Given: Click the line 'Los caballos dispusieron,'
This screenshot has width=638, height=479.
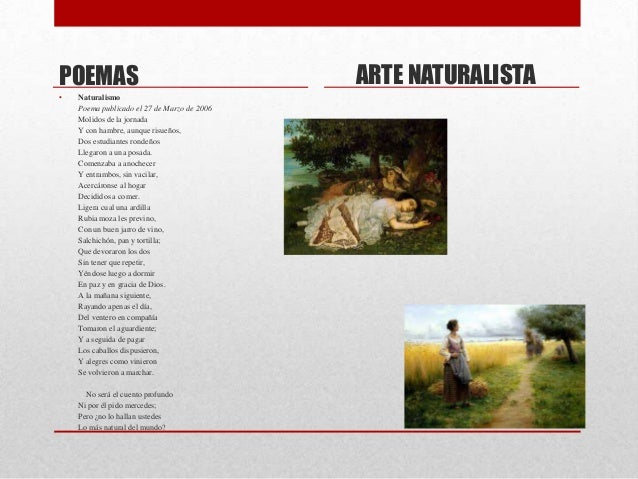Looking at the screenshot, I should click(118, 350).
